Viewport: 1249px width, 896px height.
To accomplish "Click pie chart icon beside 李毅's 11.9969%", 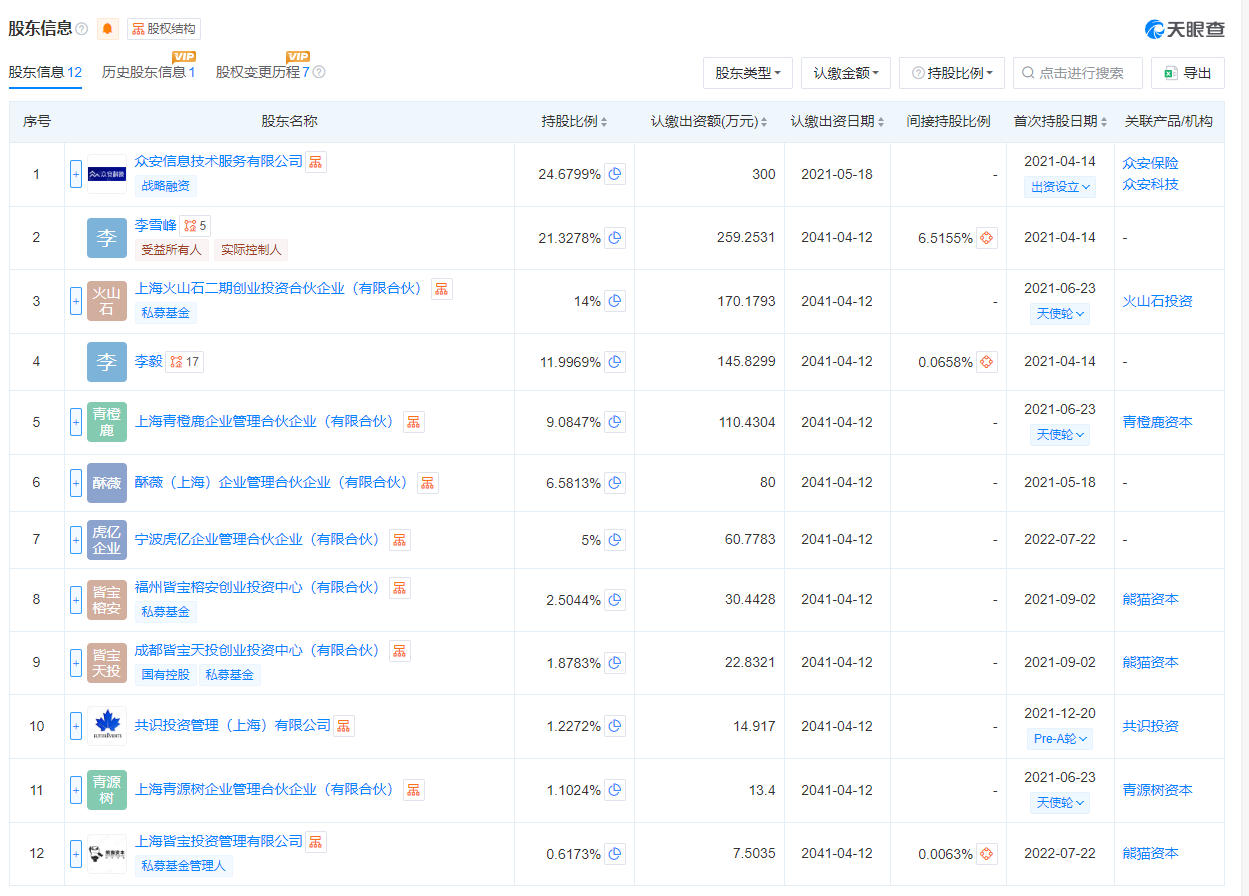I will [615, 362].
